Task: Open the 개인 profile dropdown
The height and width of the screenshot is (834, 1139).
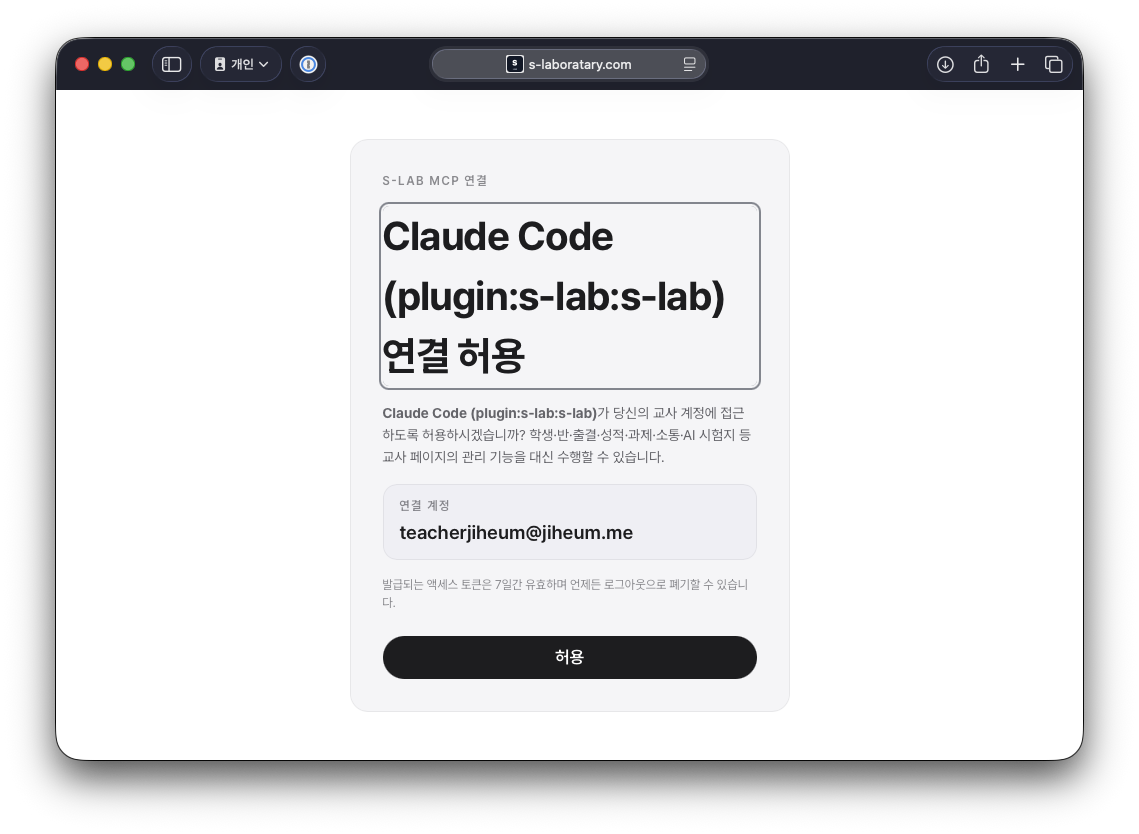Action: [241, 65]
